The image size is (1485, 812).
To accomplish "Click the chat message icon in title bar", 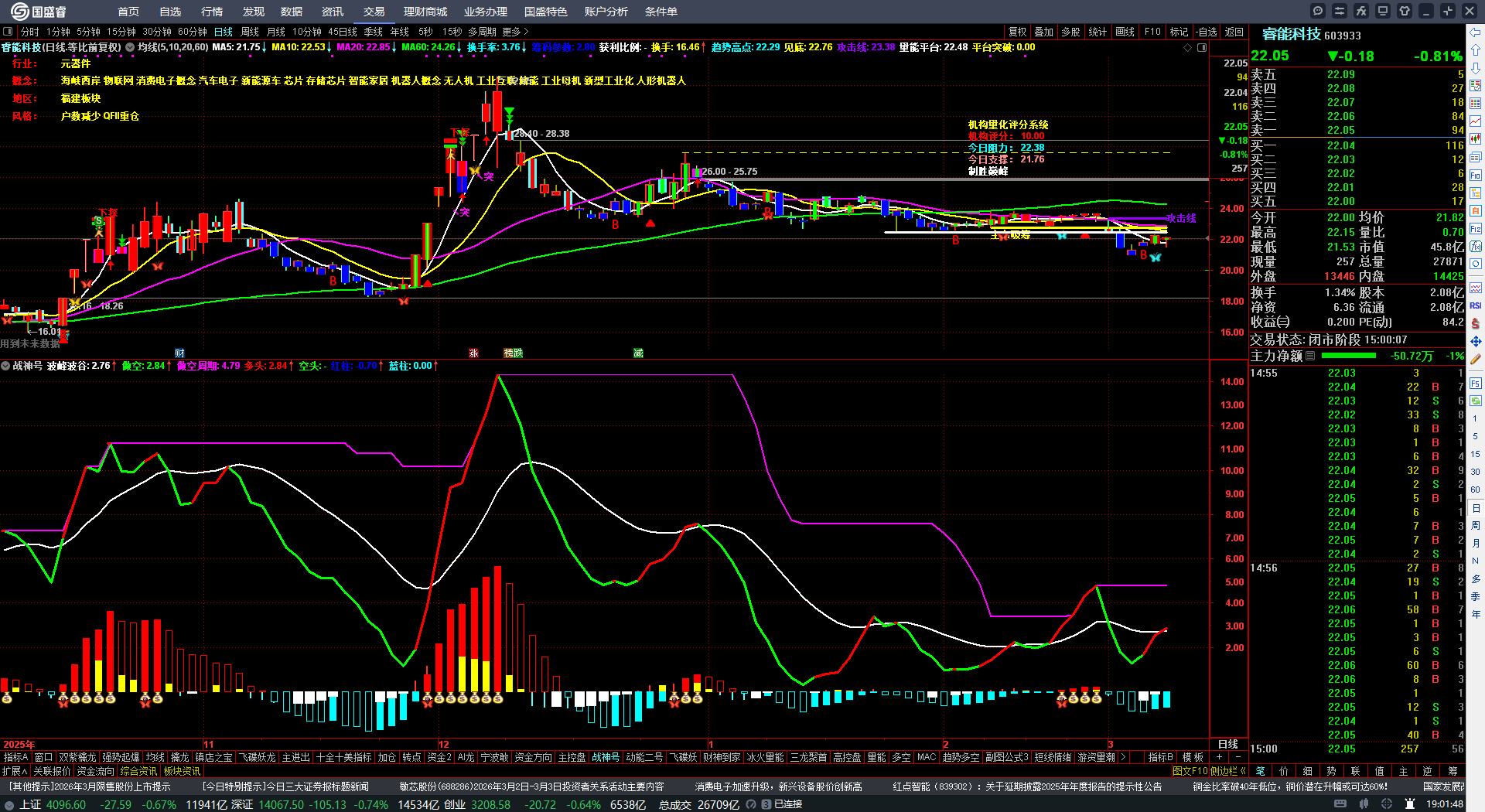I will pos(1318,11).
